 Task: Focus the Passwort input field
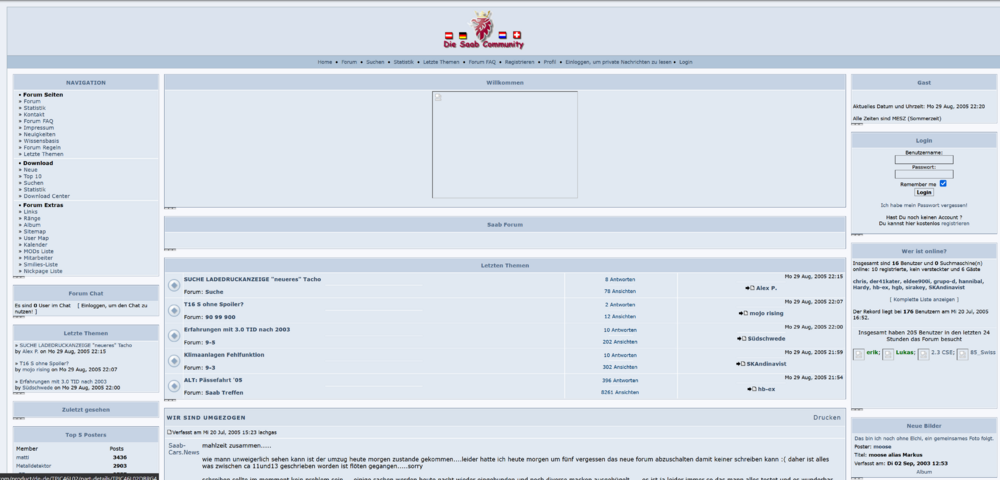pyautogui.click(x=924, y=174)
